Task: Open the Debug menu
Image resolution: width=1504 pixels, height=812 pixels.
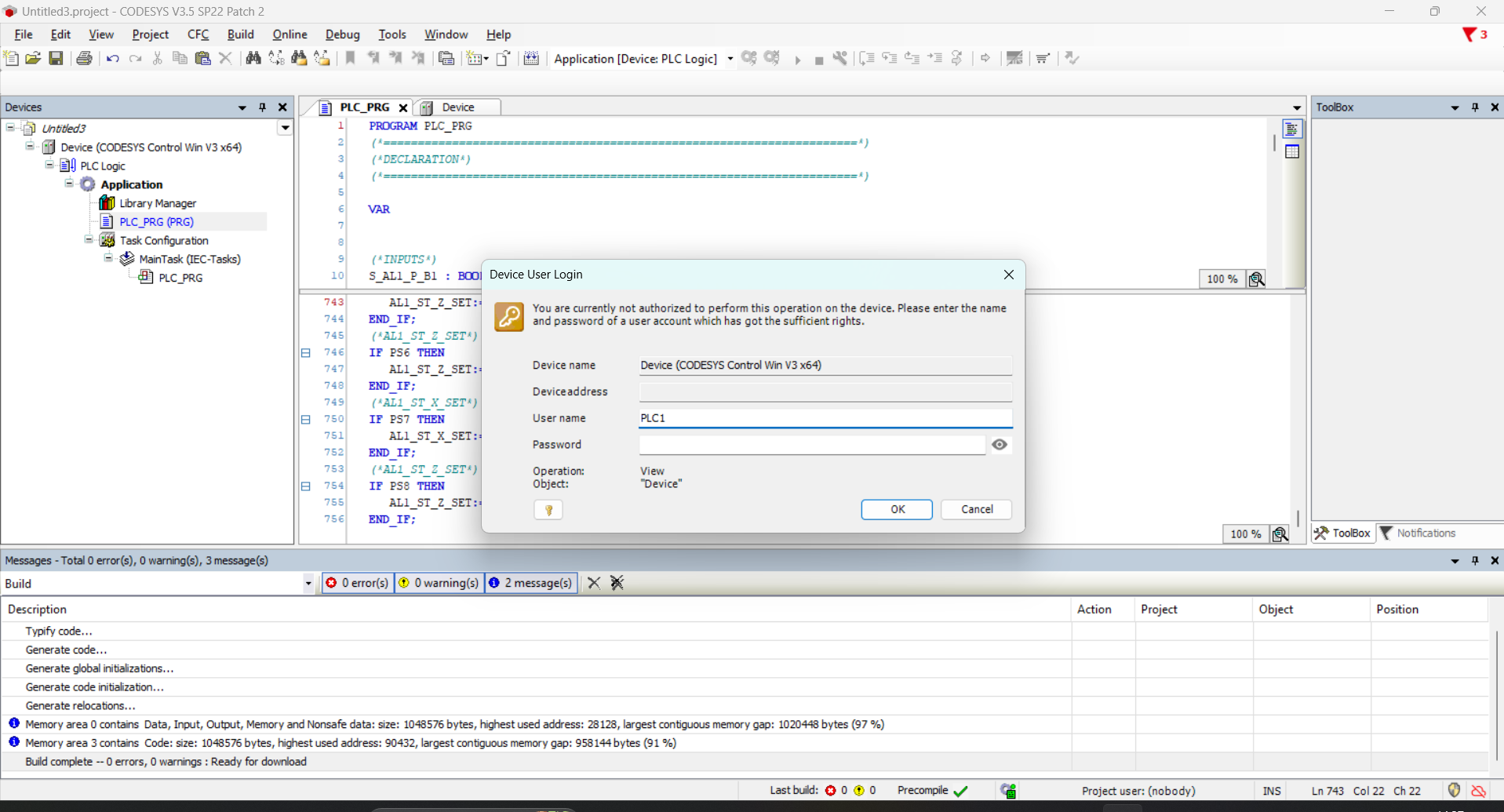Action: click(x=342, y=35)
